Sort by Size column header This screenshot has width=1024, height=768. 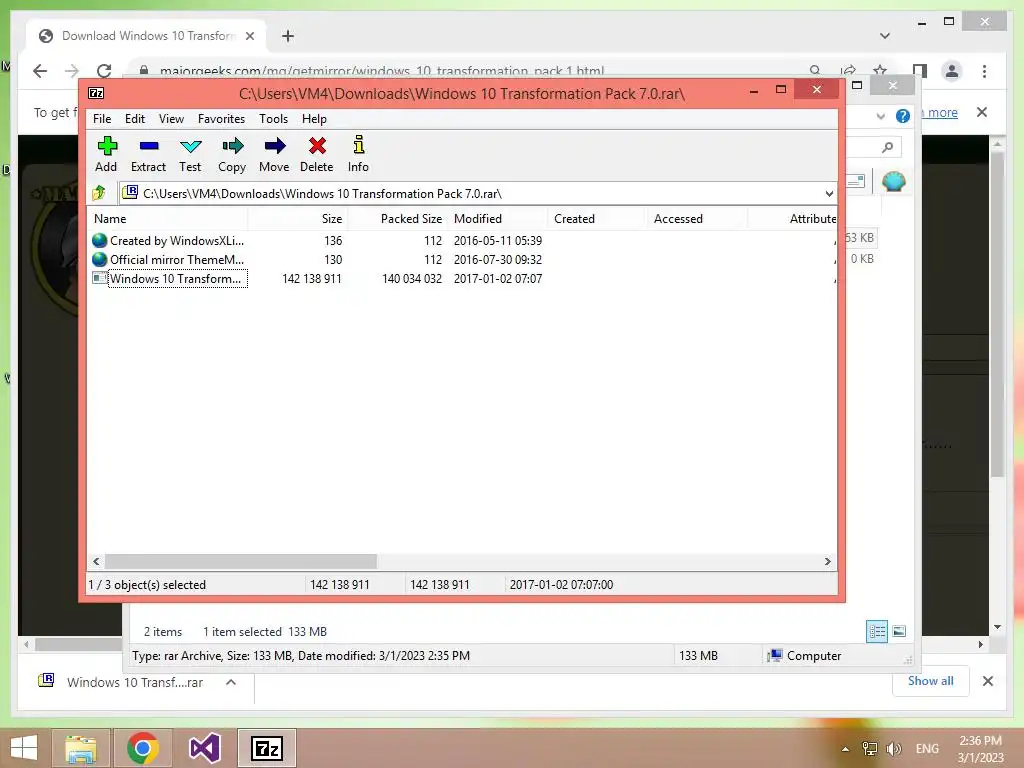coord(298,219)
